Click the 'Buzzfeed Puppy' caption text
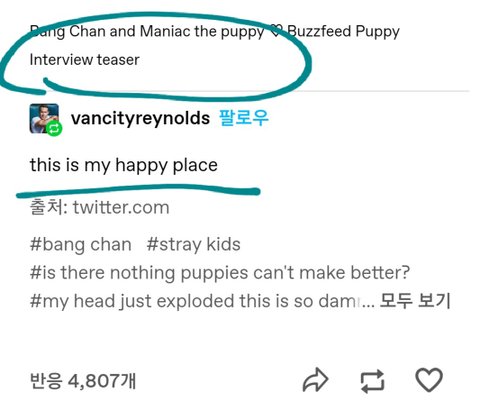The width and height of the screenshot is (480, 411). (343, 32)
